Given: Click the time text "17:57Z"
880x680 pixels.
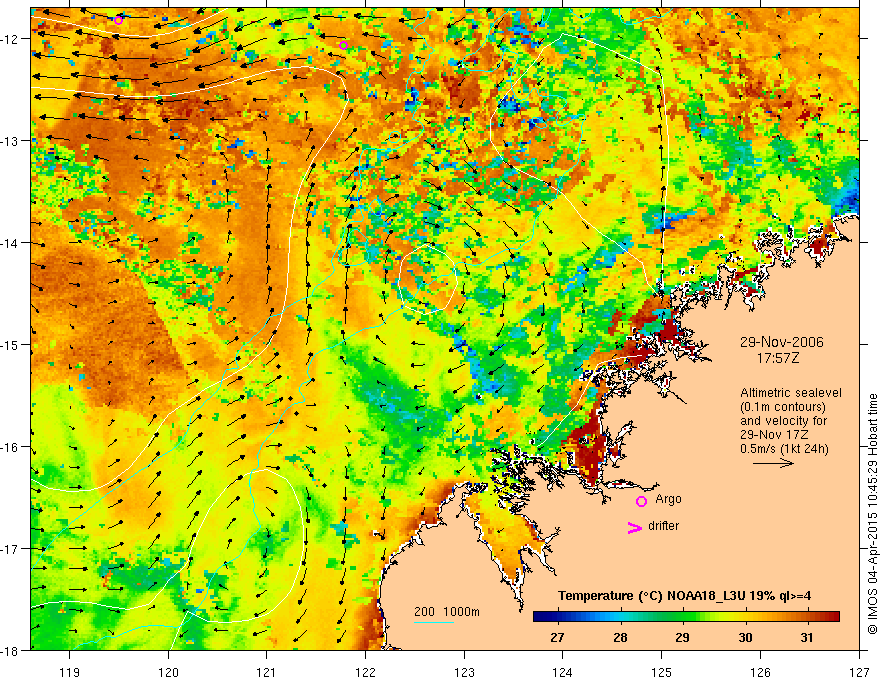Looking at the screenshot, I should tap(777, 358).
